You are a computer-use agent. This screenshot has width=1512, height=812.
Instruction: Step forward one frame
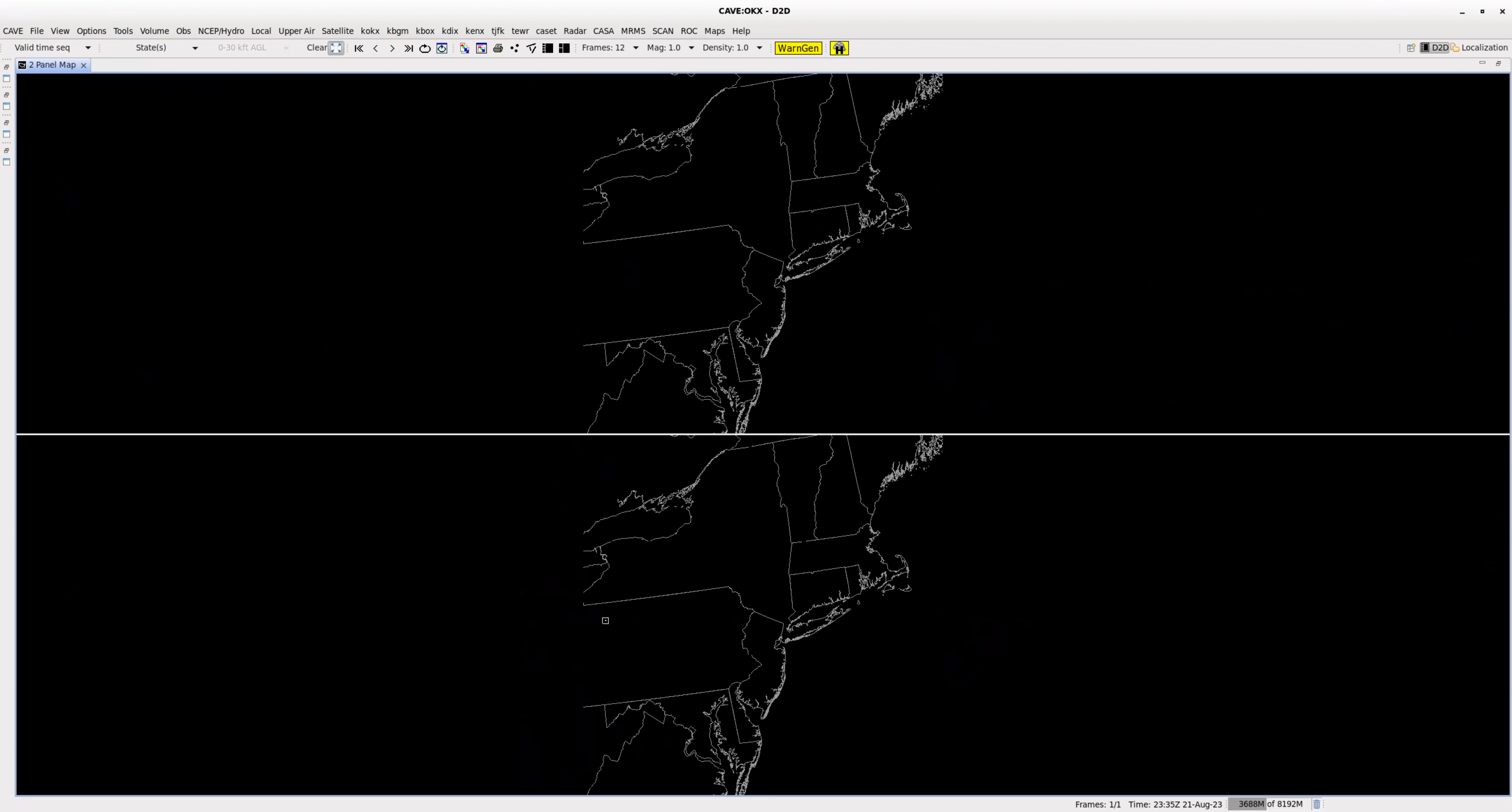point(392,48)
